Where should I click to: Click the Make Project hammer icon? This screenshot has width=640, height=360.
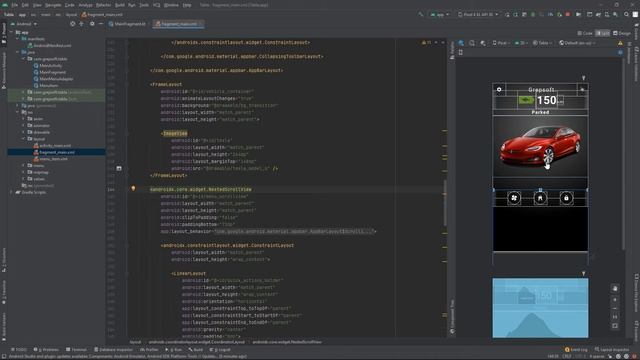click(x=420, y=14)
